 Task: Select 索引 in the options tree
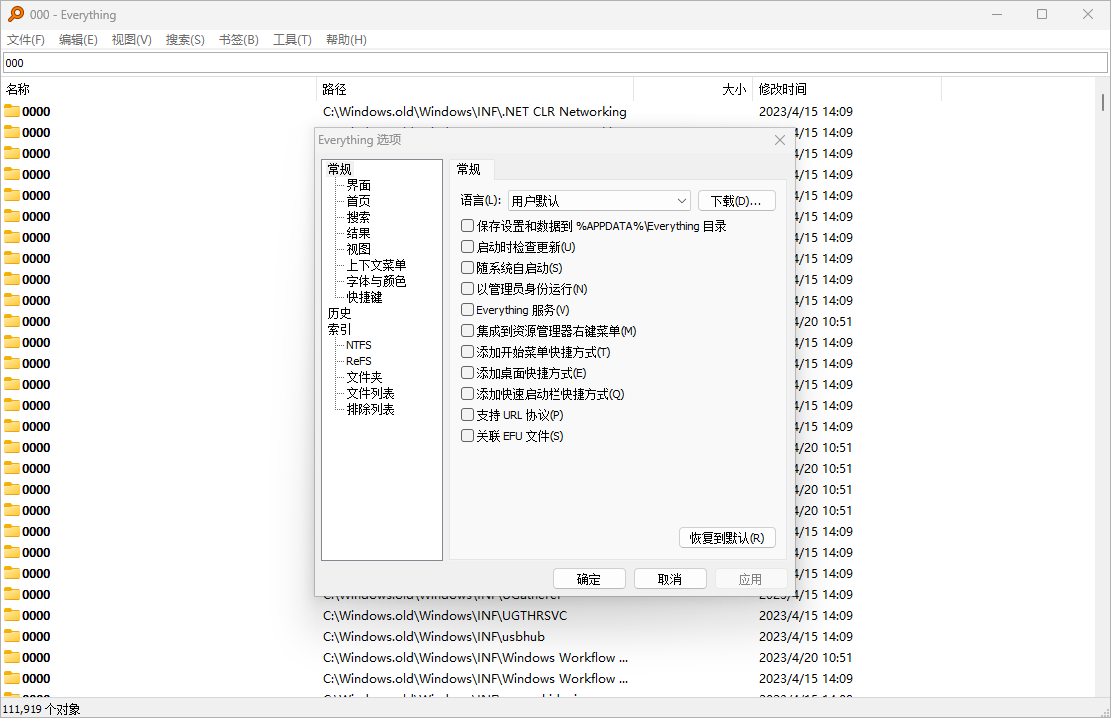[339, 329]
